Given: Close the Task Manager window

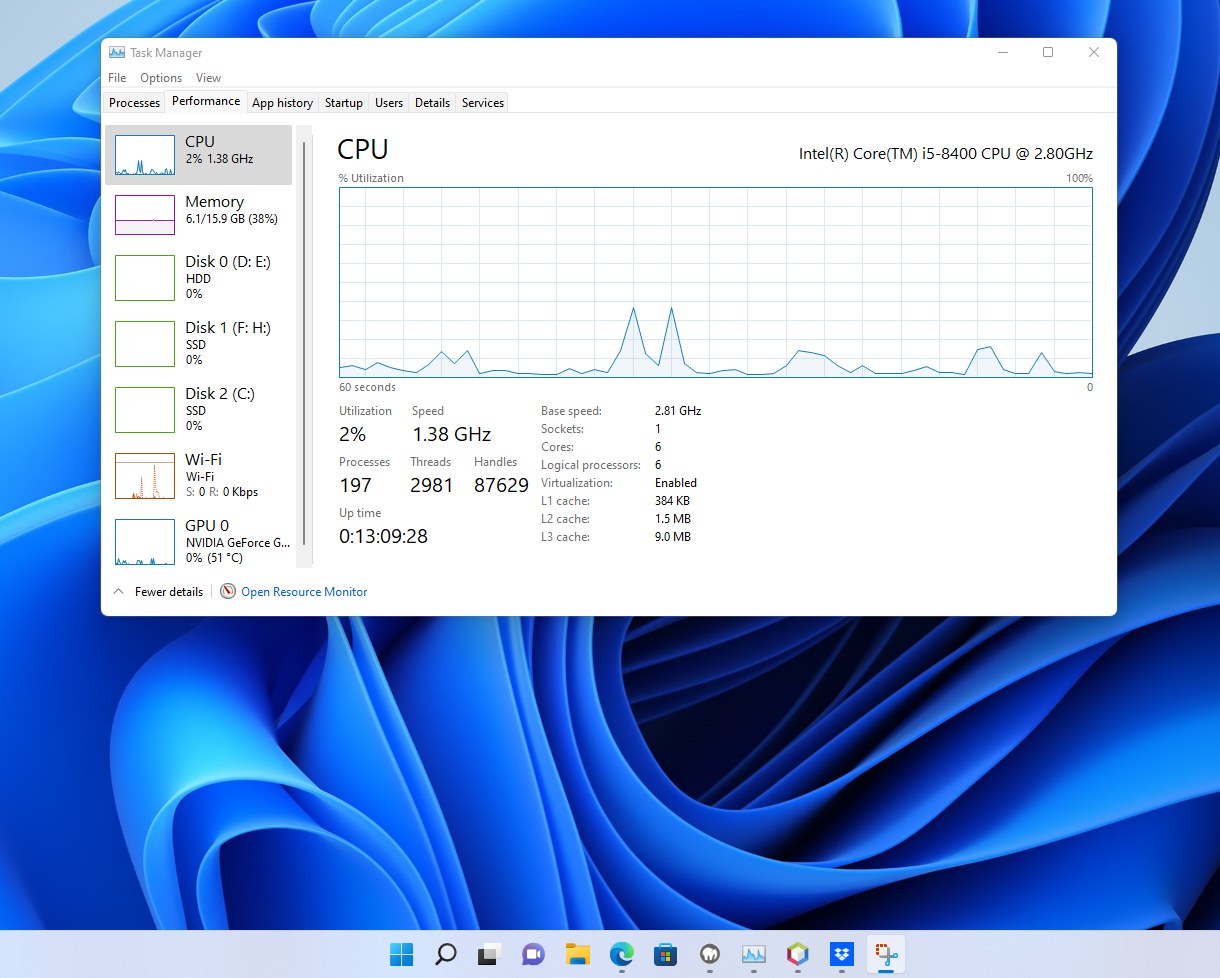Looking at the screenshot, I should [x=1094, y=52].
